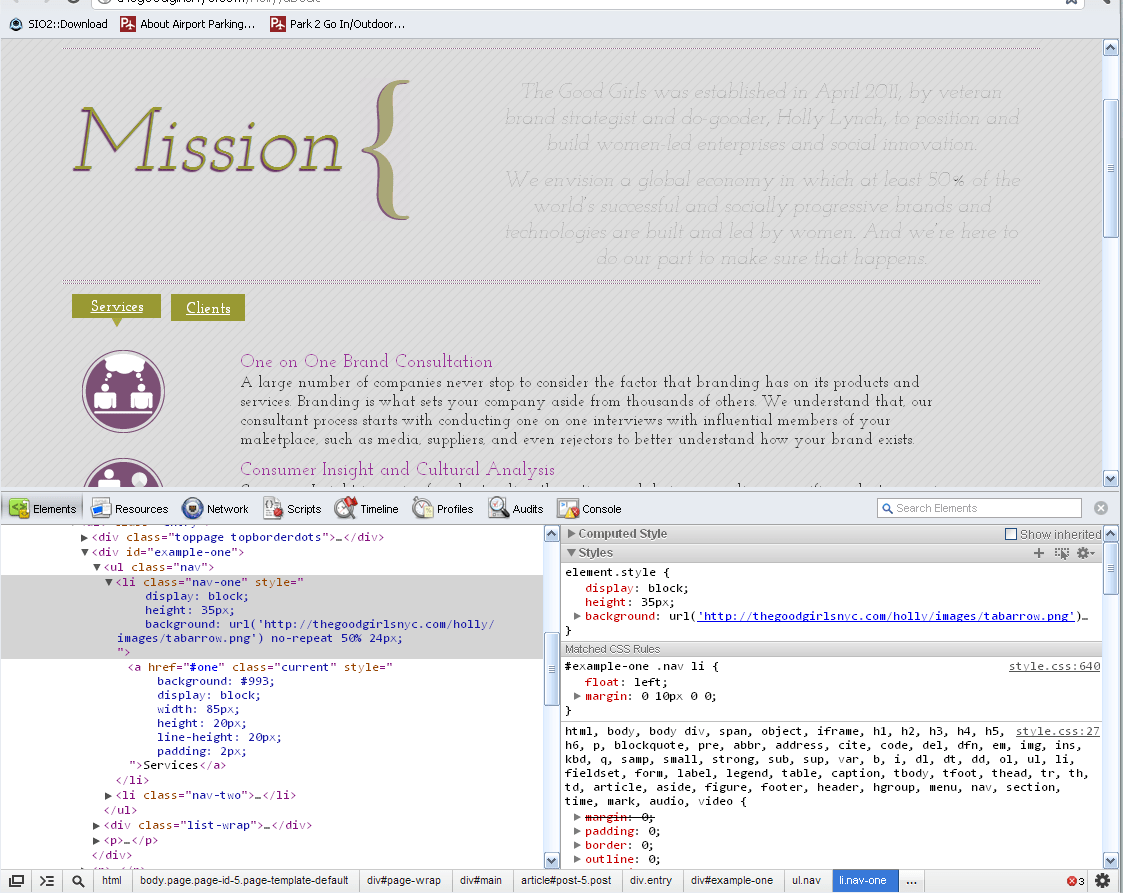Viewport: 1123px width, 893px height.
Task: Open style.css:640 source link
Action: (1054, 666)
